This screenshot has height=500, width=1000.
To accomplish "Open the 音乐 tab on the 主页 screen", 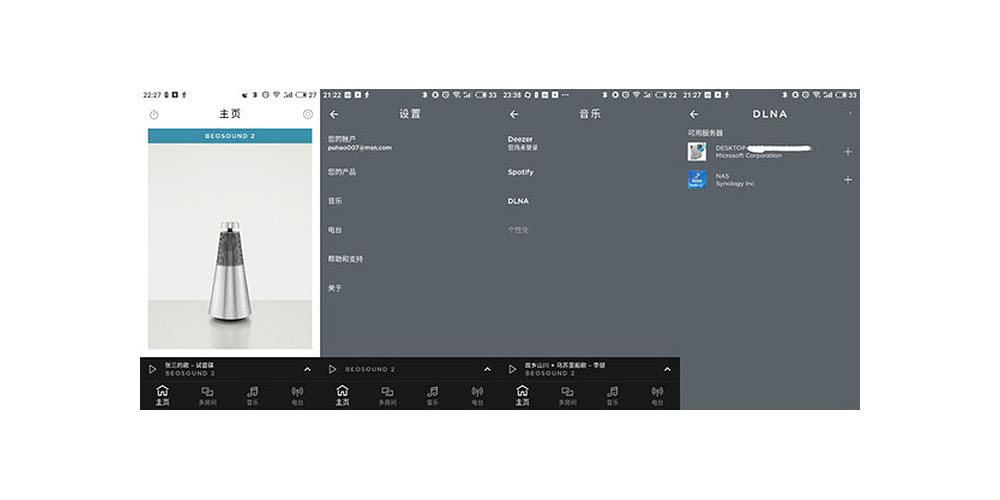I will tap(253, 395).
